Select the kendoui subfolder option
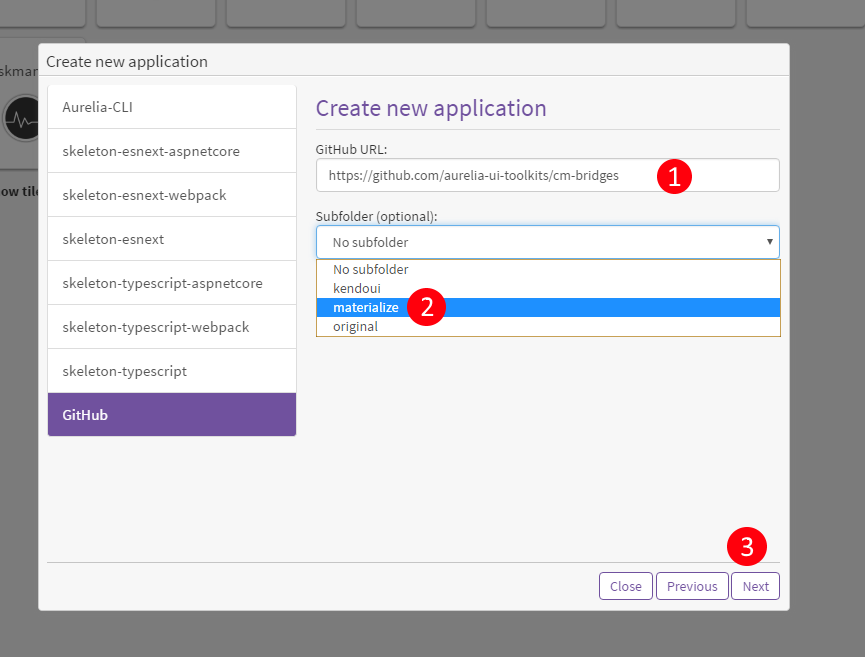This screenshot has width=865, height=657. [x=357, y=289]
